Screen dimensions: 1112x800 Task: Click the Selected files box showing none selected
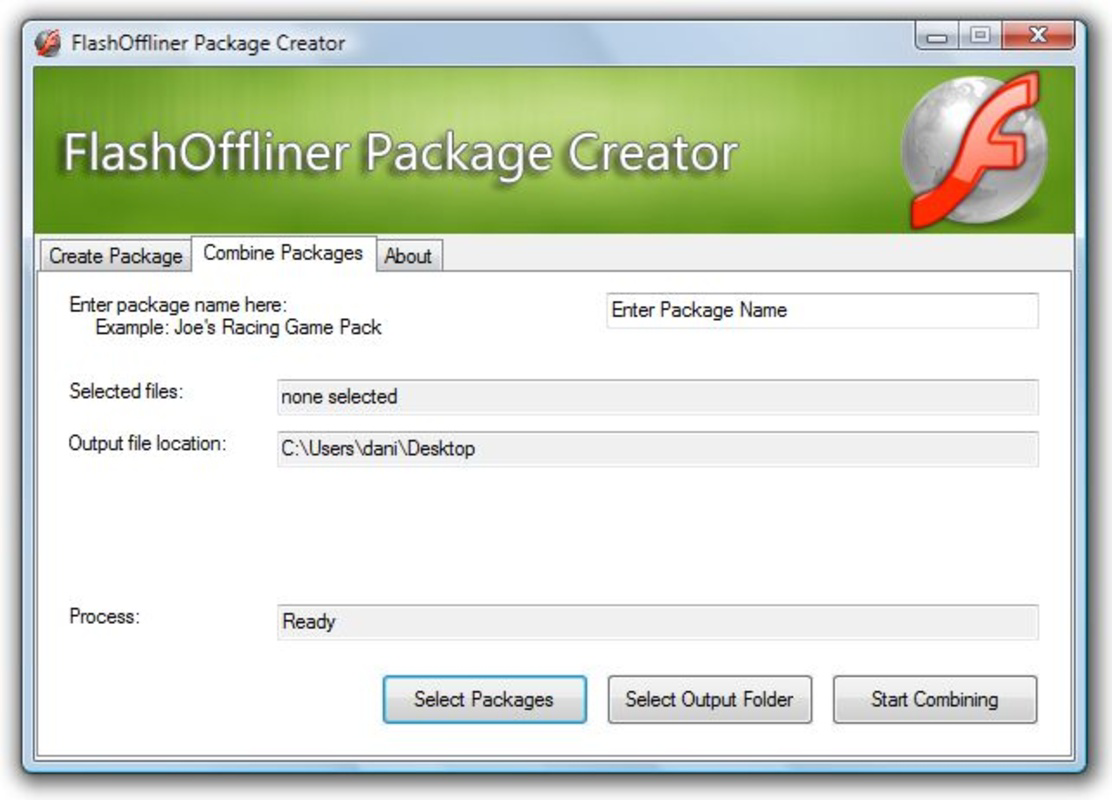tap(657, 396)
